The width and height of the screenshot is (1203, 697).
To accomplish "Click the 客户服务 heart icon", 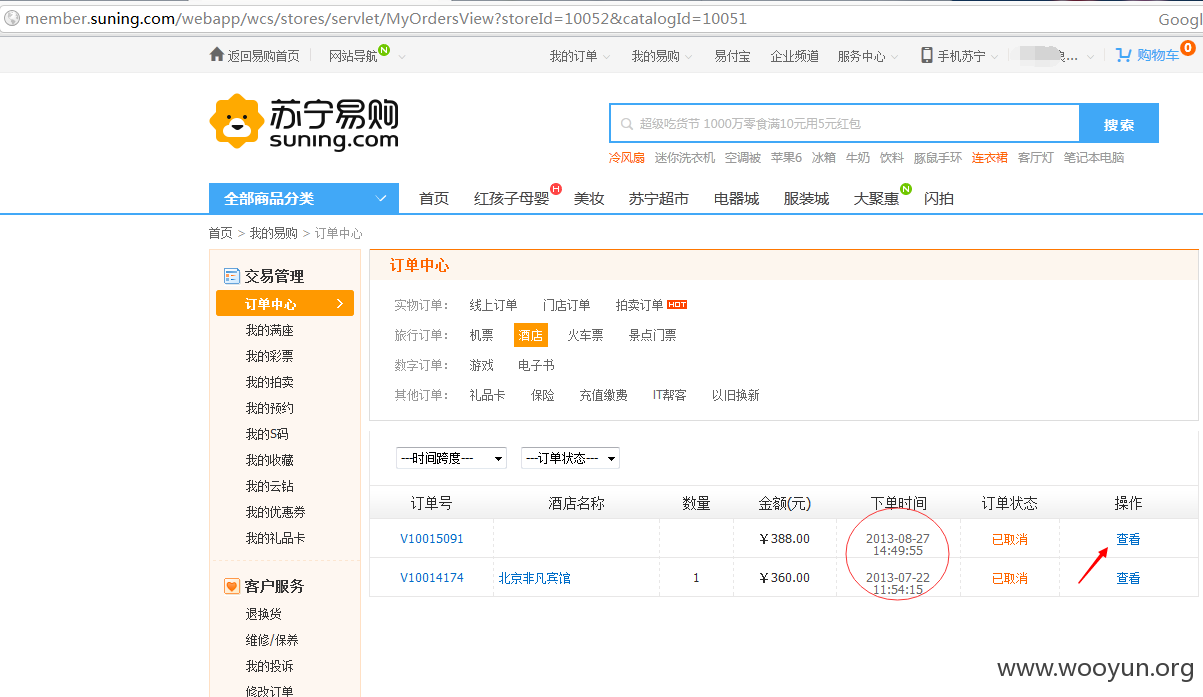I will coord(232,586).
